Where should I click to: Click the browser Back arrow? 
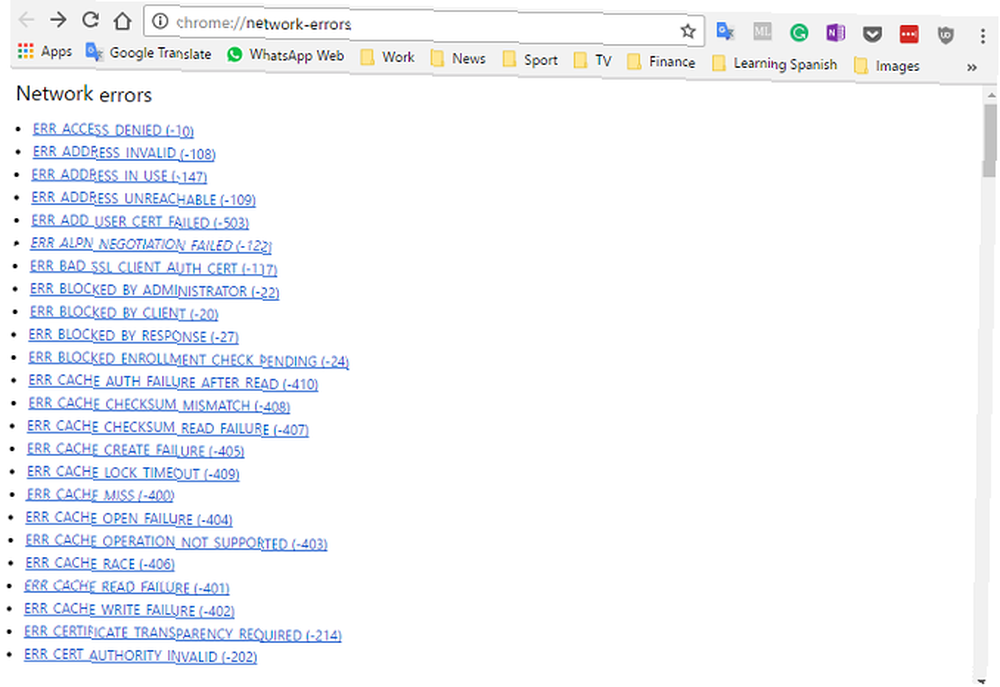point(26,19)
